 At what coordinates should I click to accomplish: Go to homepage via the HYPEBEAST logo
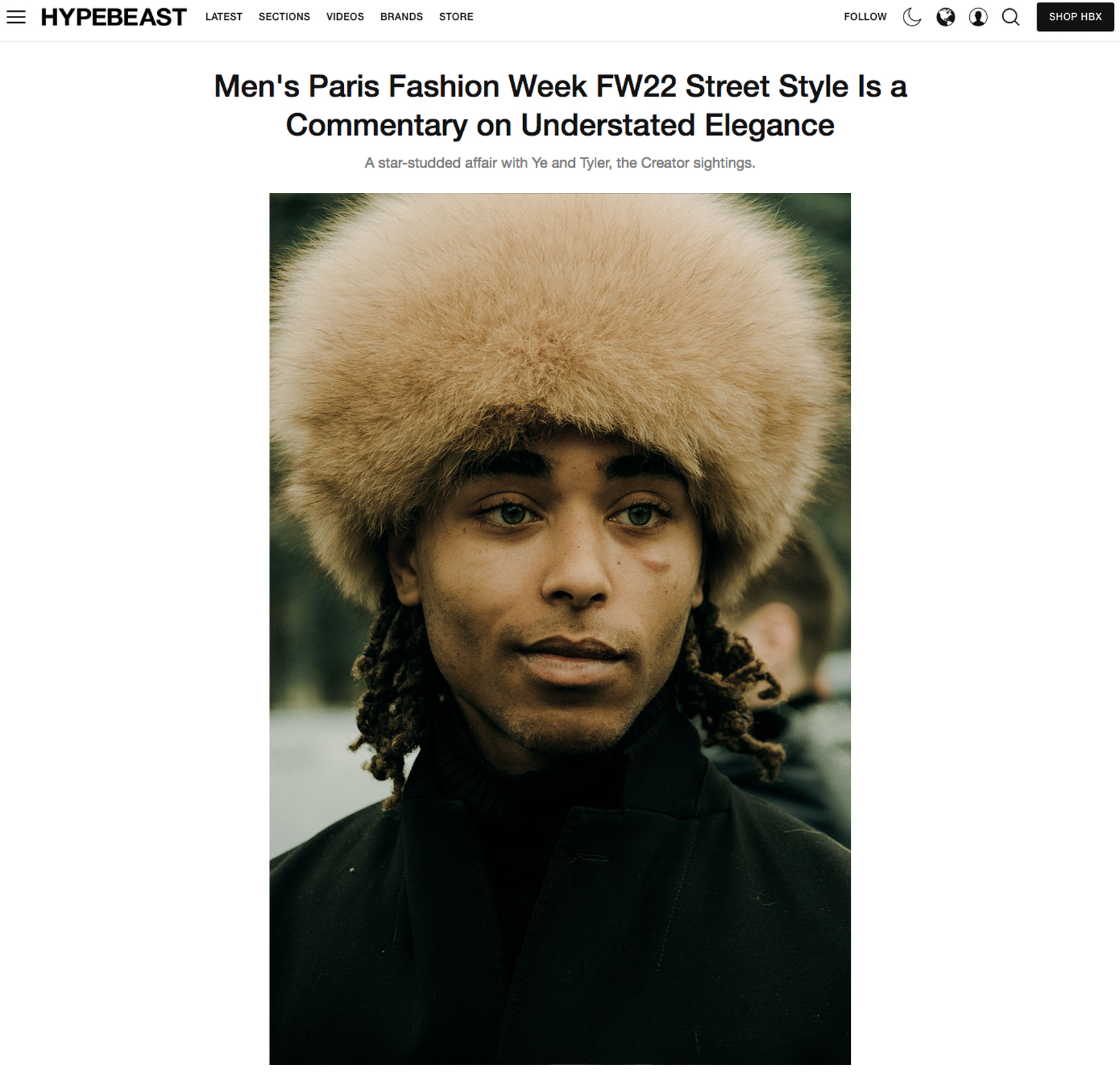114,17
